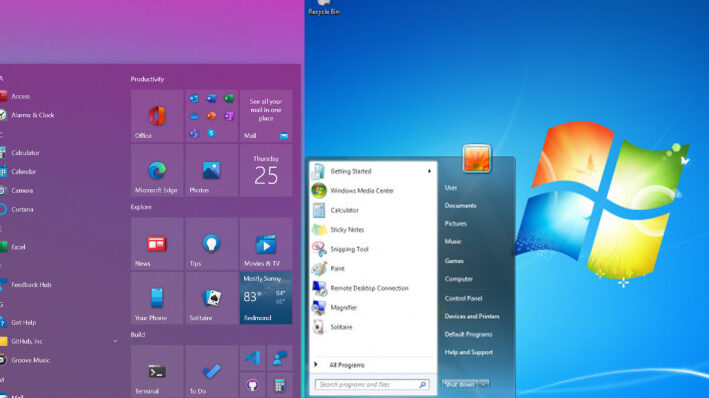Open the small Calculator tile under Build

[279, 385]
